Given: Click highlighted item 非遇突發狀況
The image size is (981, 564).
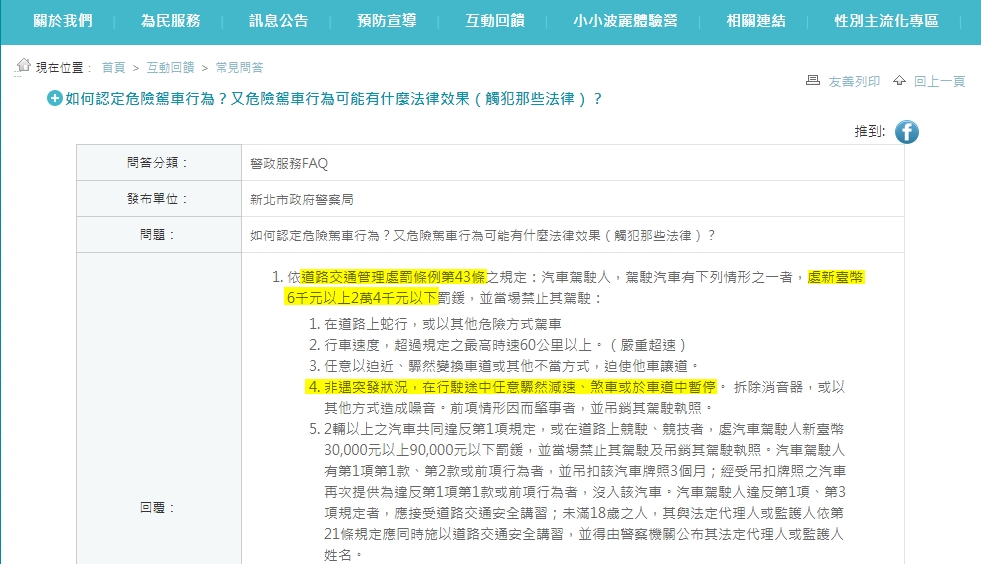Looking at the screenshot, I should tap(512, 387).
